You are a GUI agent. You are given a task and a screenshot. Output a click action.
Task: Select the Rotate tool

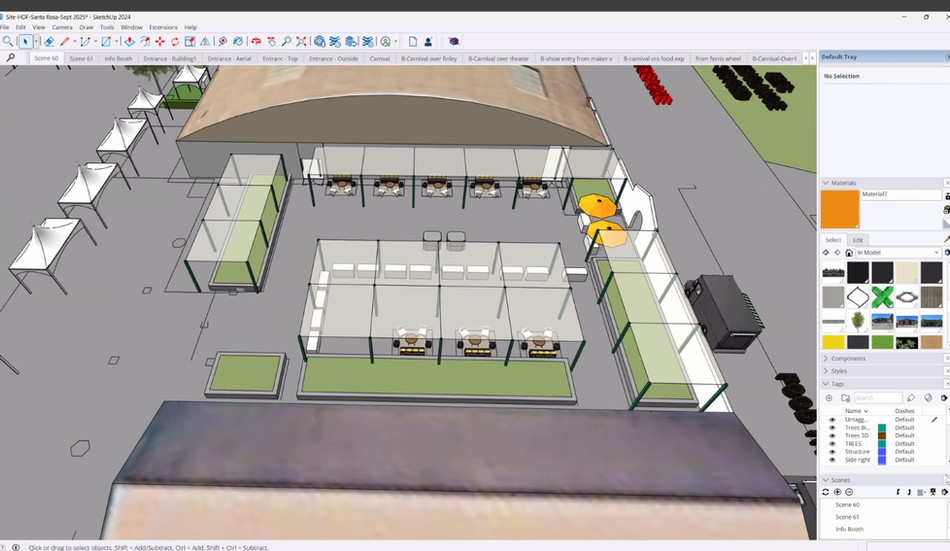[x=175, y=41]
